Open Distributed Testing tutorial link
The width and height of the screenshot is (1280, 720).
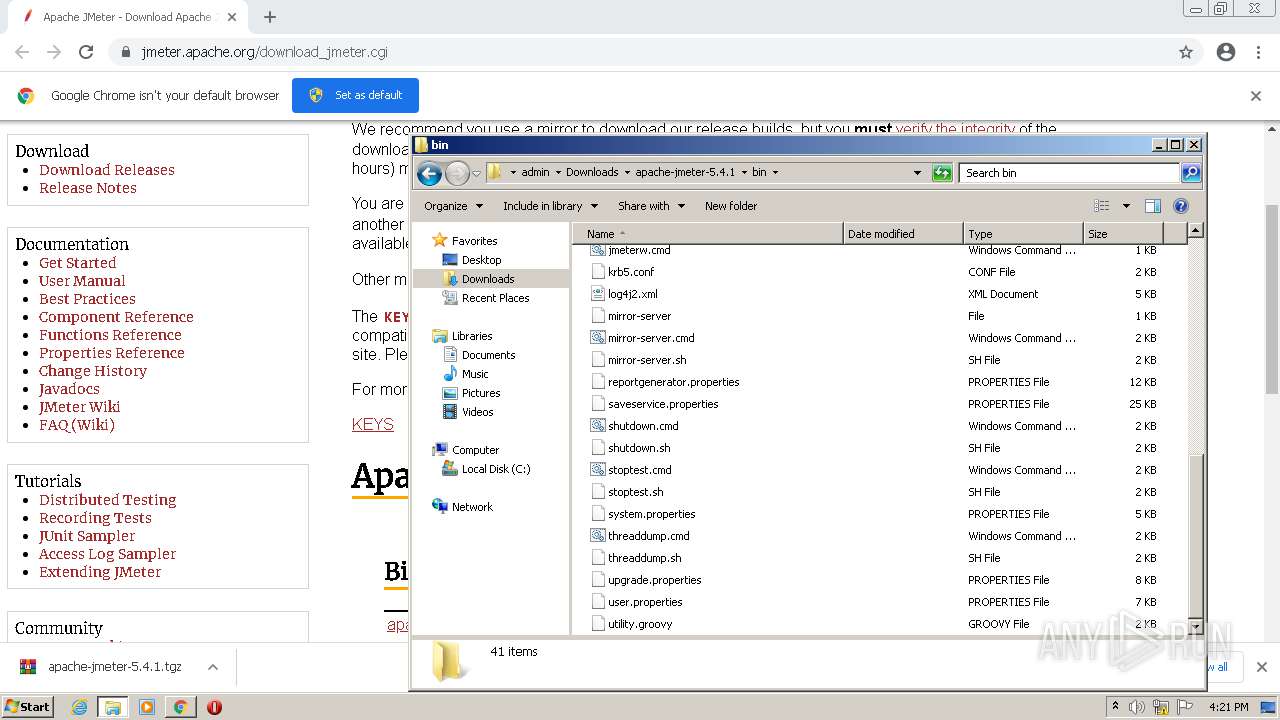click(108, 500)
